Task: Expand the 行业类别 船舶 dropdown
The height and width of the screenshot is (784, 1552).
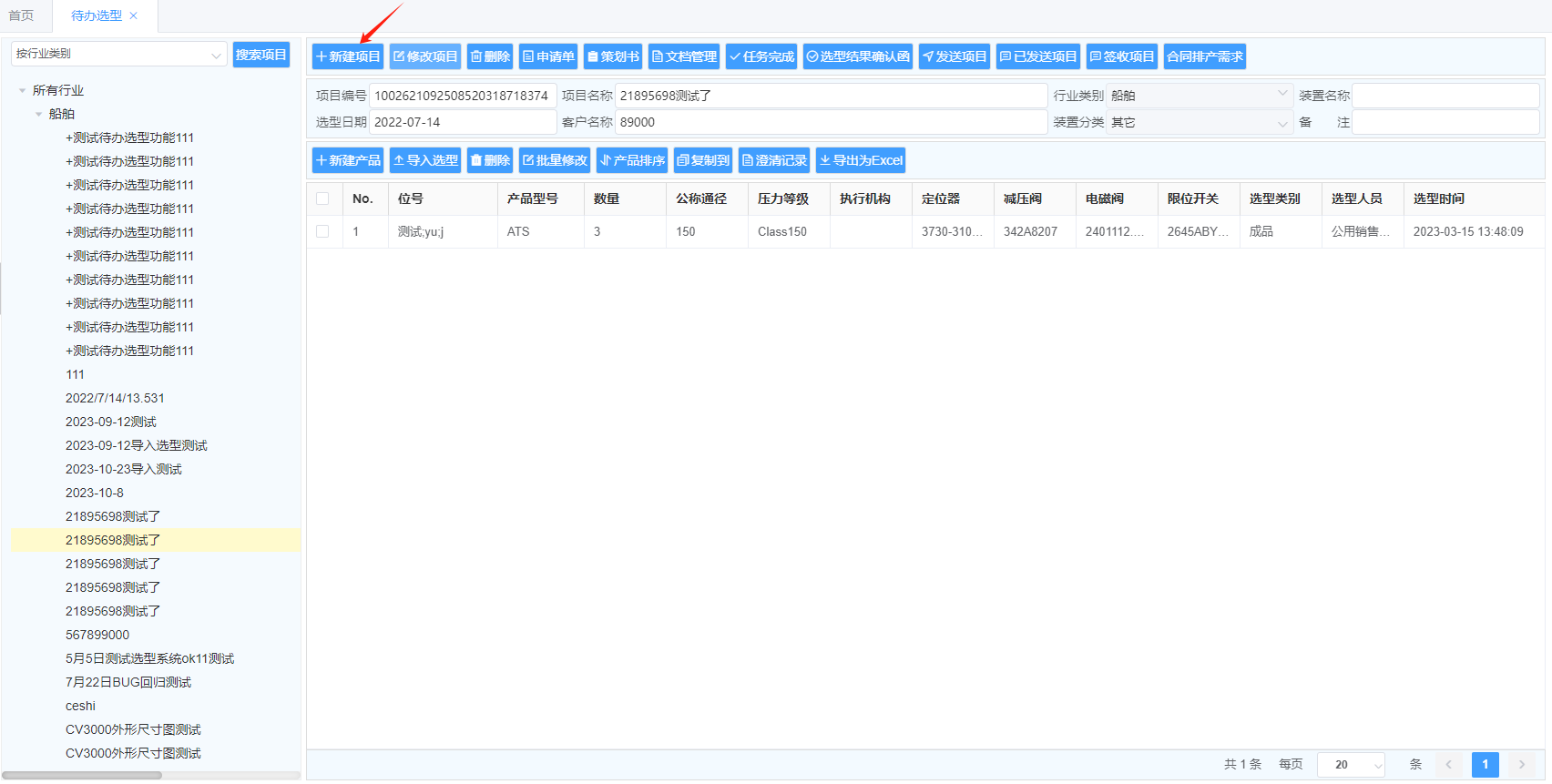Action: pyautogui.click(x=1199, y=96)
